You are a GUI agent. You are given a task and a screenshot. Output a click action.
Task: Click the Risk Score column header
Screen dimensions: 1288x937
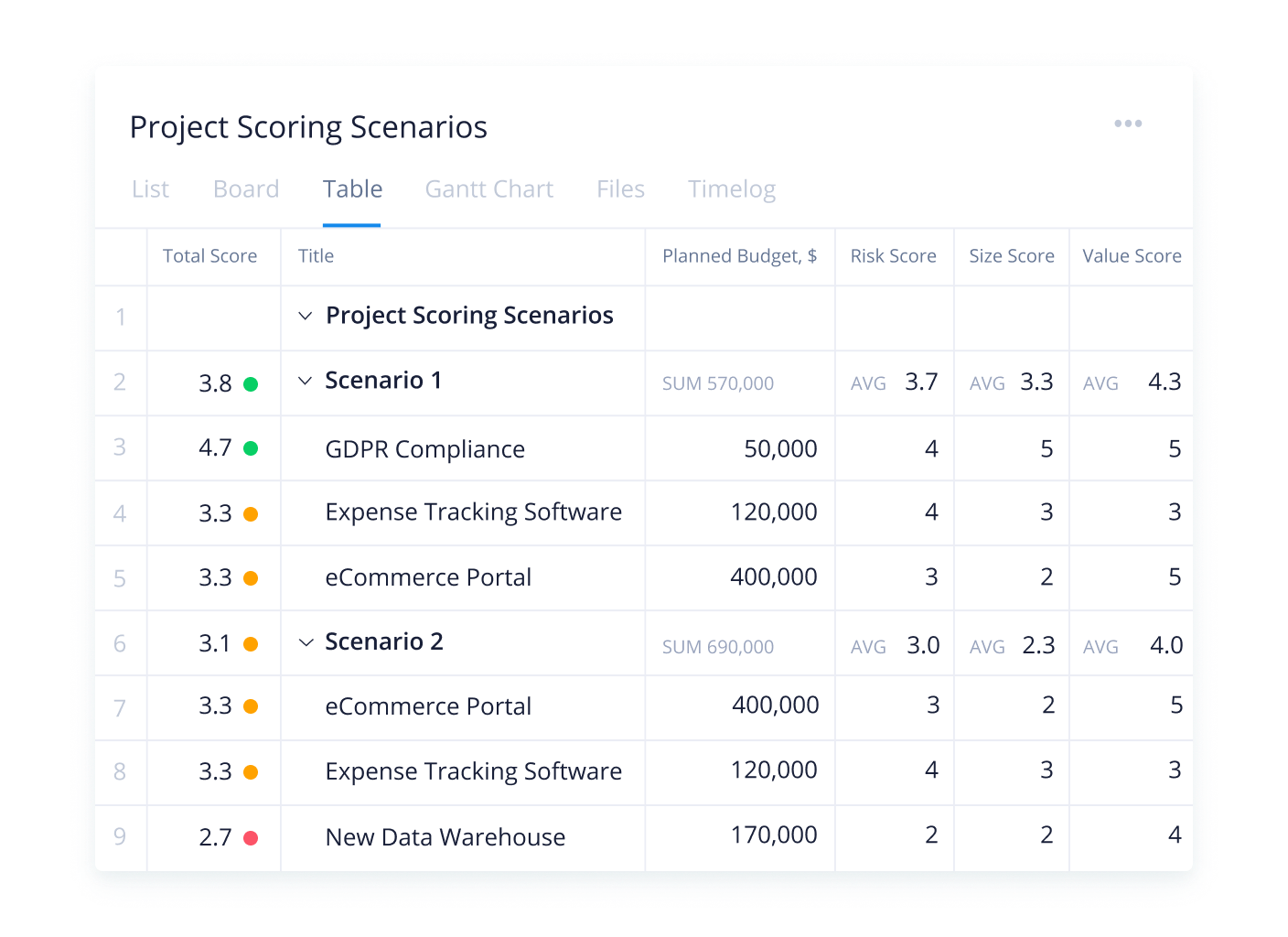pos(893,256)
